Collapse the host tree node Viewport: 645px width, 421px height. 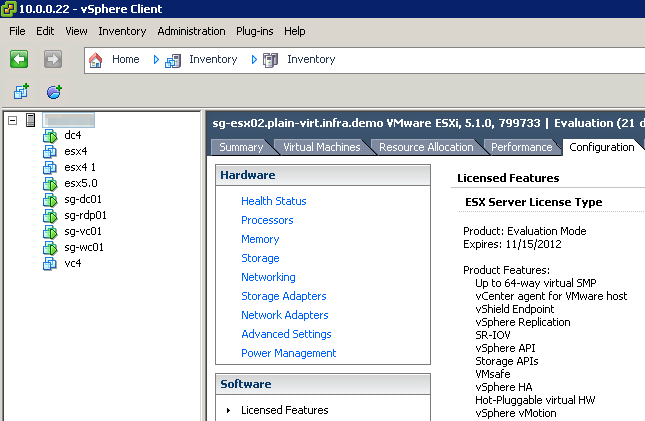pos(13,121)
